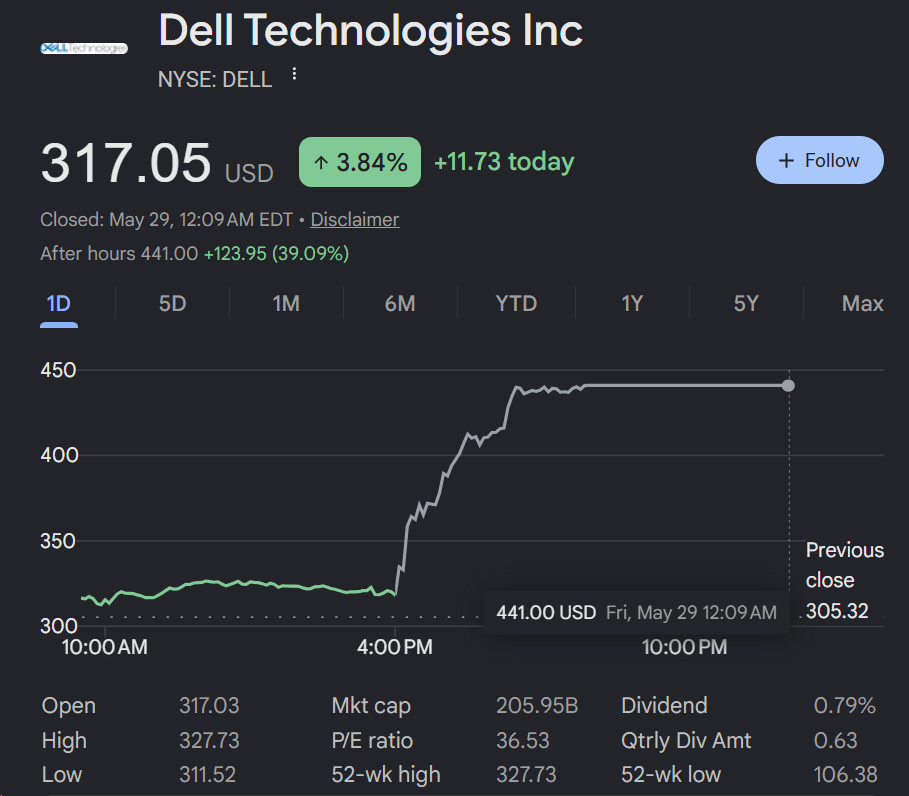Click the Mkt cap value 205.95B

[537, 706]
